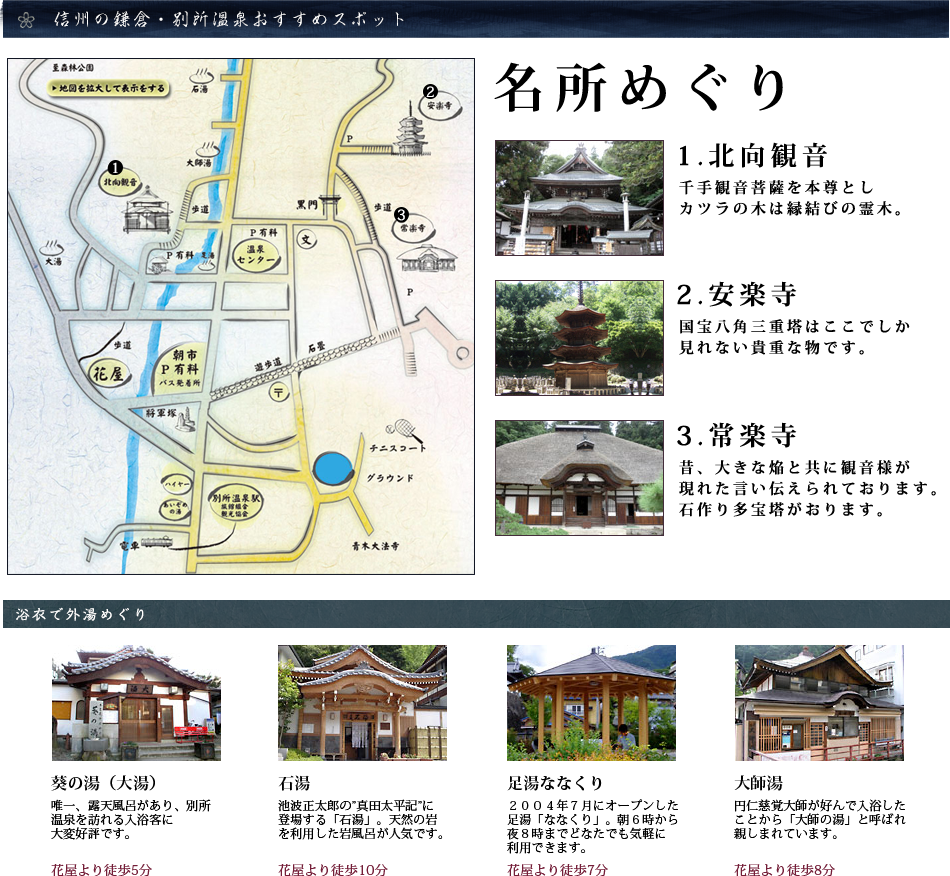Select the 大湯 hot spring icon on map

click(51, 248)
